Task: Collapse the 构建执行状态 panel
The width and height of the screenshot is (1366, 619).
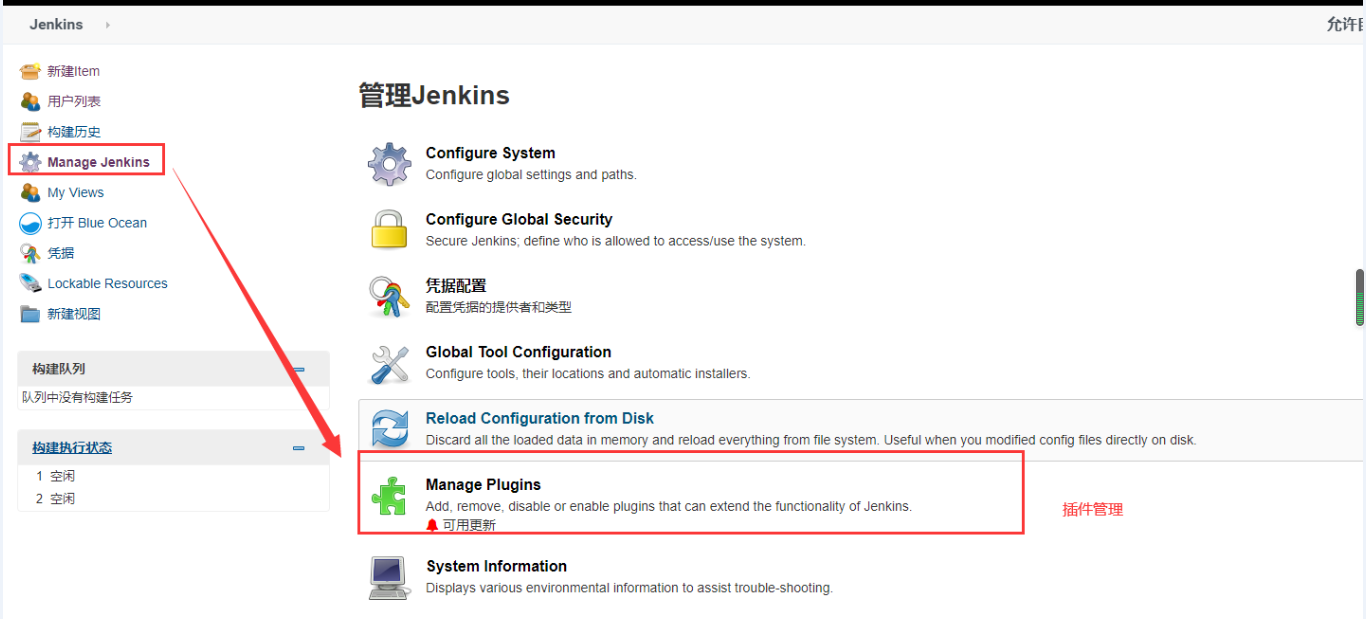Action: tap(298, 448)
